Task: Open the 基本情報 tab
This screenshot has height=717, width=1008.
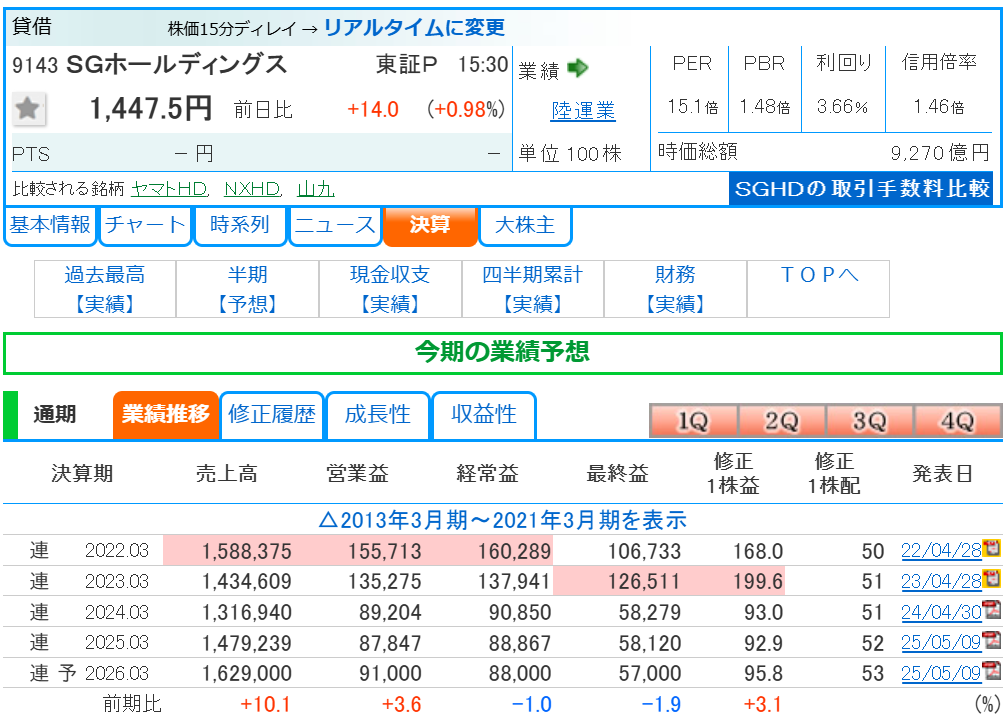Action: tap(50, 225)
